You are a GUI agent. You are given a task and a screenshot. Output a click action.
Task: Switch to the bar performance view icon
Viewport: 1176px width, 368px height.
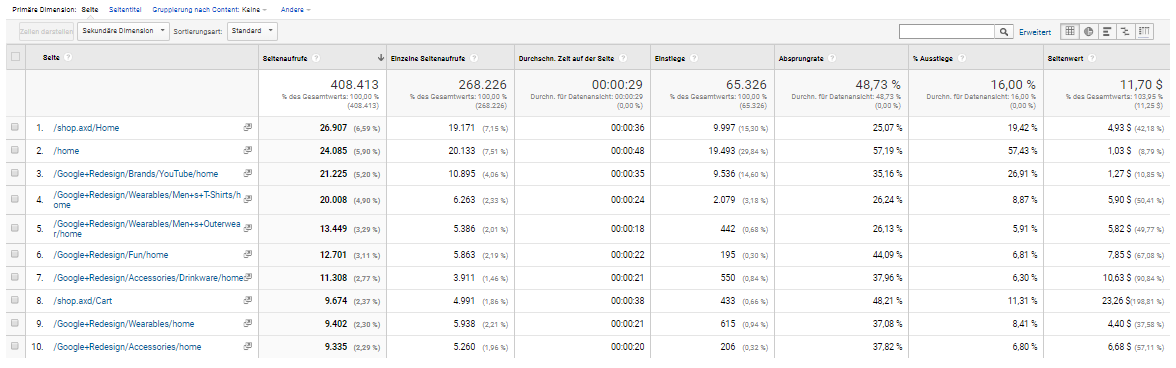pyautogui.click(x=1107, y=31)
